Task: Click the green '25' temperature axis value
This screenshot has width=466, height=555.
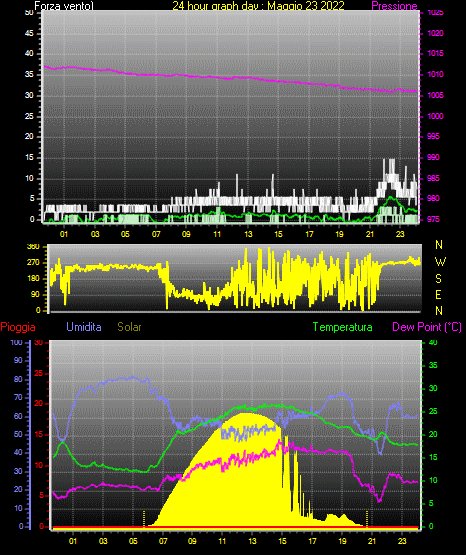Action: tap(433, 411)
